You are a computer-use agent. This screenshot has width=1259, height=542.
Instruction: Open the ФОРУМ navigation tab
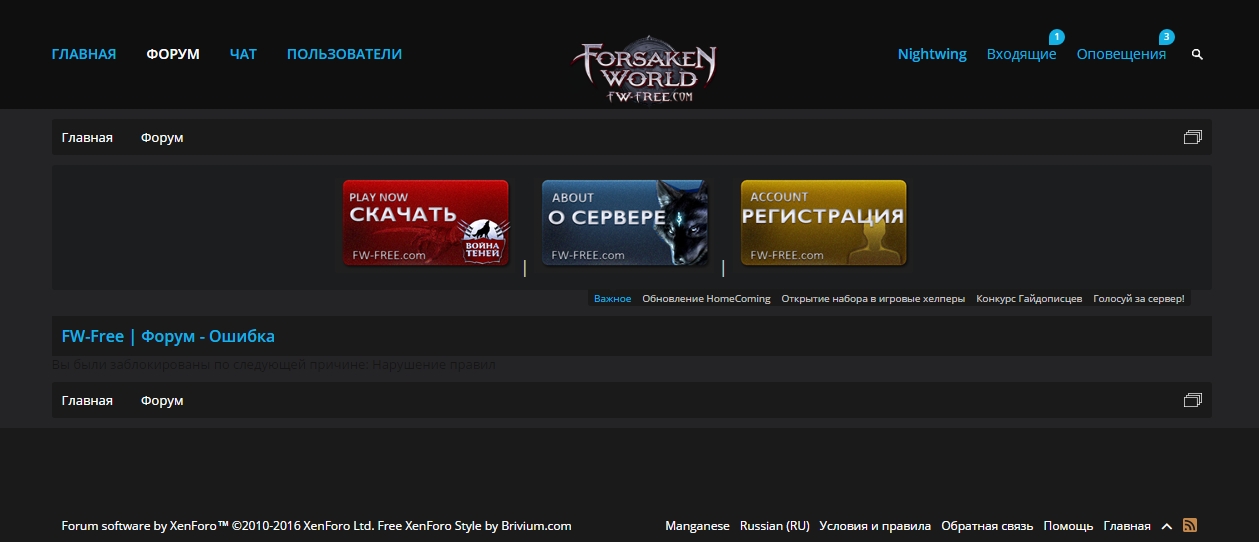(173, 54)
